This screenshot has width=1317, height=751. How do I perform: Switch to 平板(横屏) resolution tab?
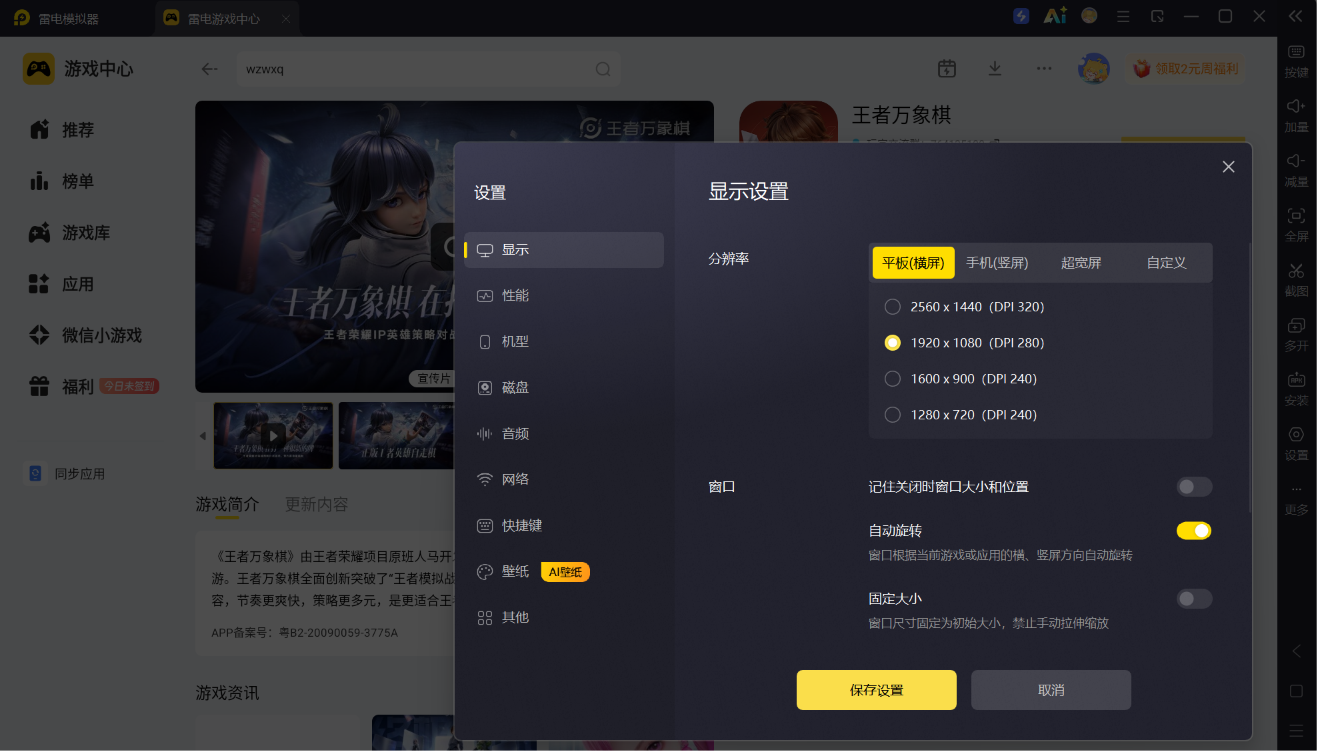[913, 263]
